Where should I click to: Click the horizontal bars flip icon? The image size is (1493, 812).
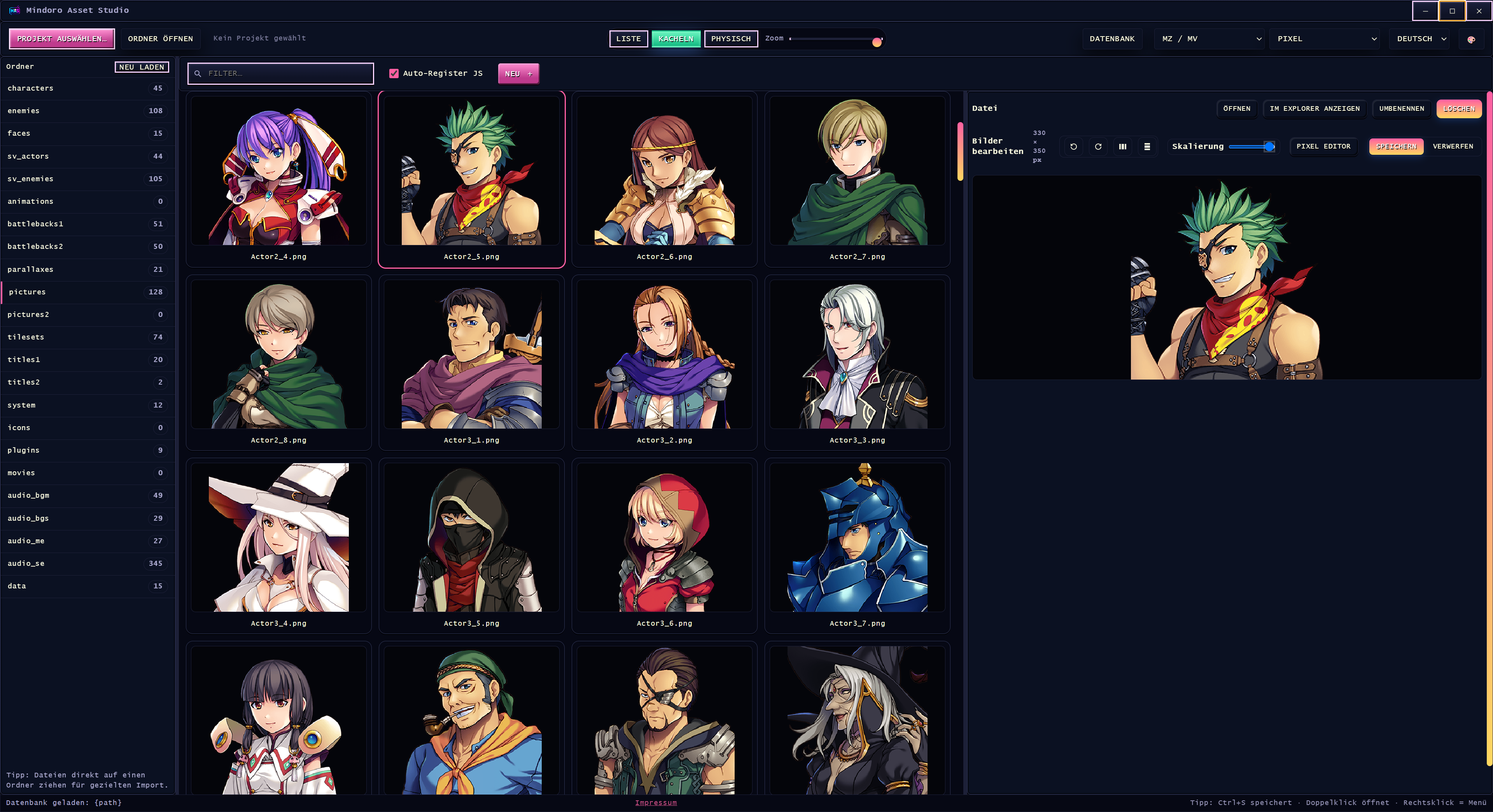pyautogui.click(x=1147, y=147)
